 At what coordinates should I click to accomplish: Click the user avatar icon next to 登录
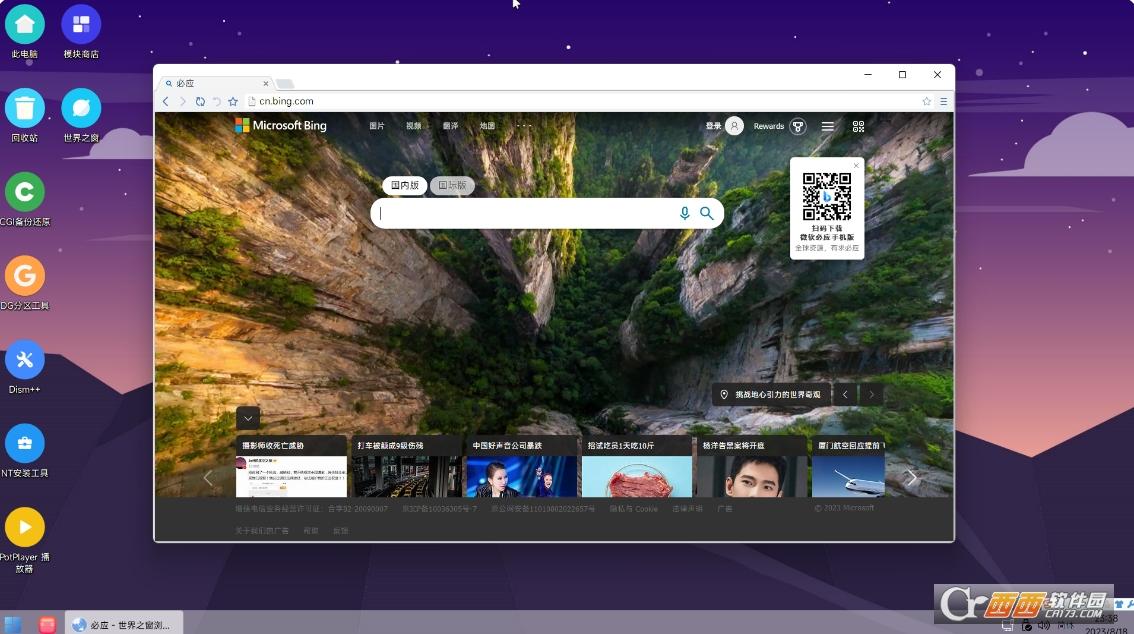734,127
